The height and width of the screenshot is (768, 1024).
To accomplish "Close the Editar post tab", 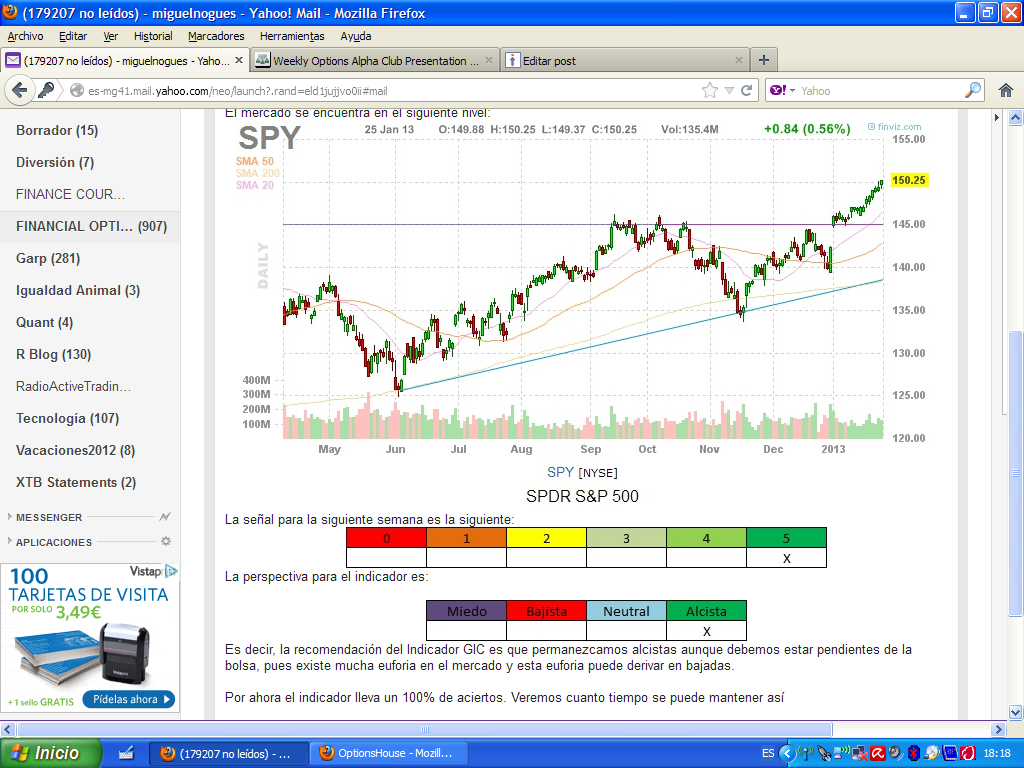I will 739,60.
